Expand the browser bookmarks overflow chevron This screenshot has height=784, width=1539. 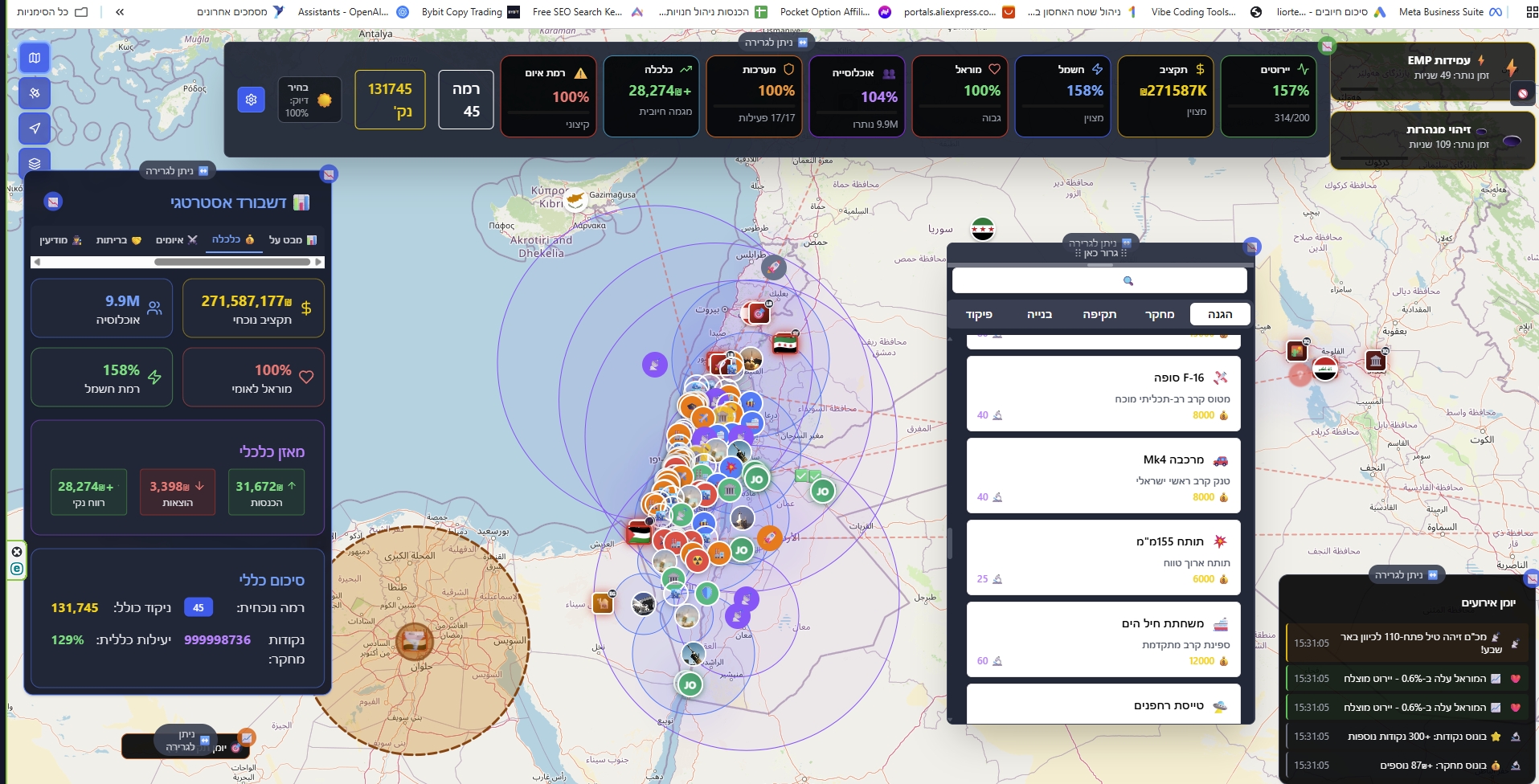[120, 12]
